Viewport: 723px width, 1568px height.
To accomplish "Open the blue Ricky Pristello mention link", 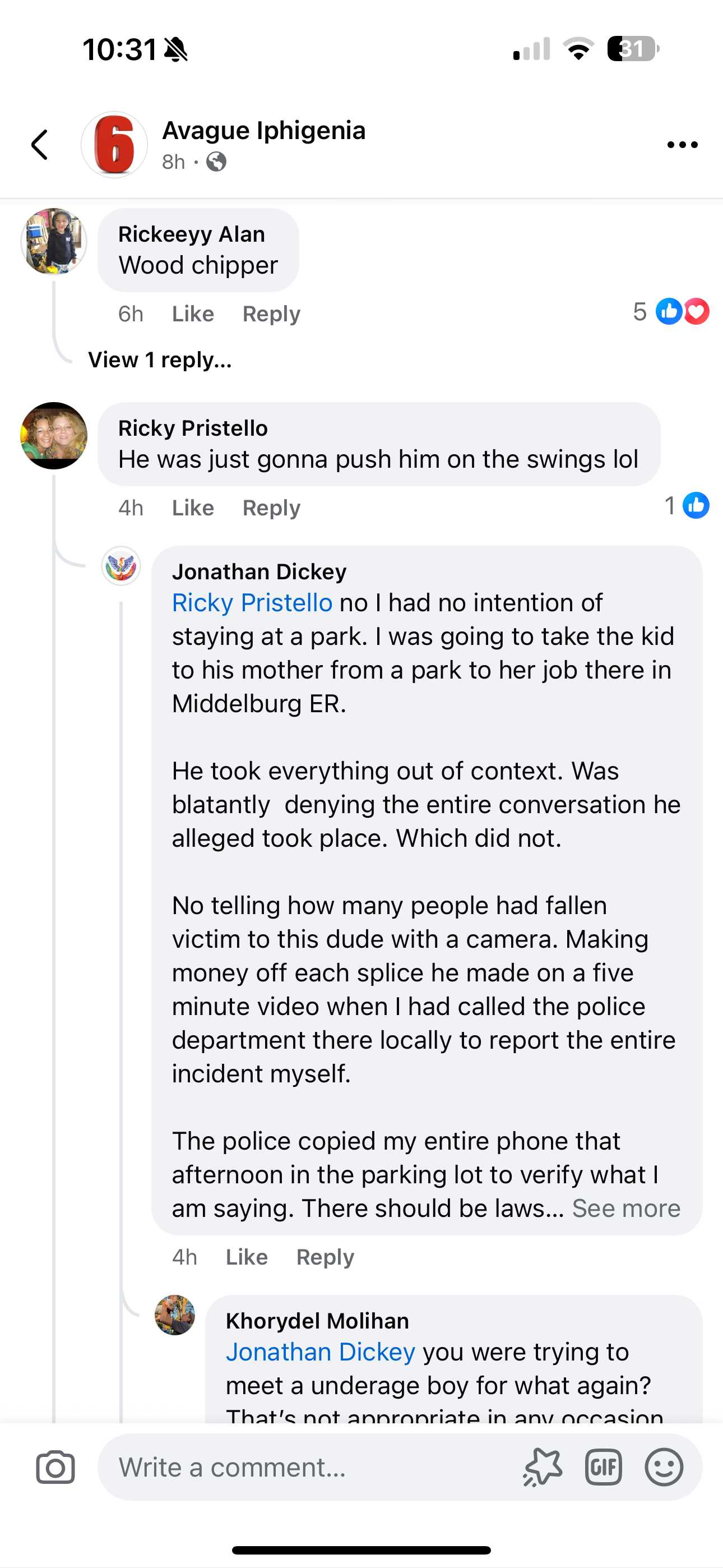I will [252, 603].
